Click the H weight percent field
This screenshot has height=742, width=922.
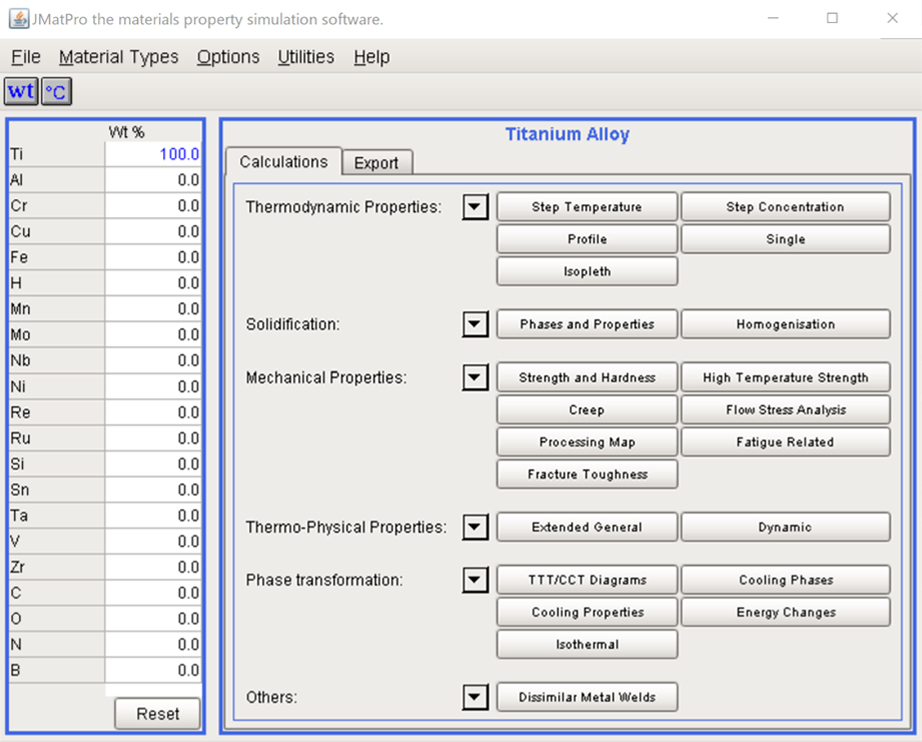(x=153, y=283)
